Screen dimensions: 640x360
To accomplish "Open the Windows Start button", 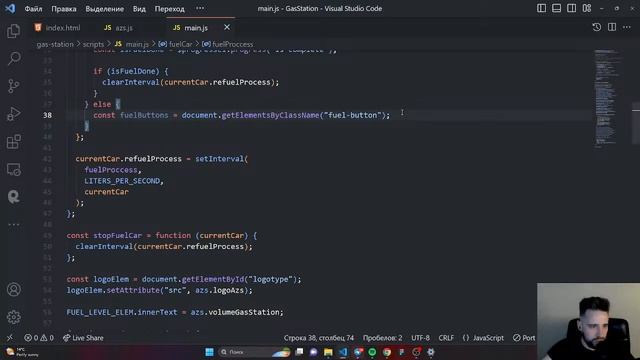I will (x=209, y=352).
